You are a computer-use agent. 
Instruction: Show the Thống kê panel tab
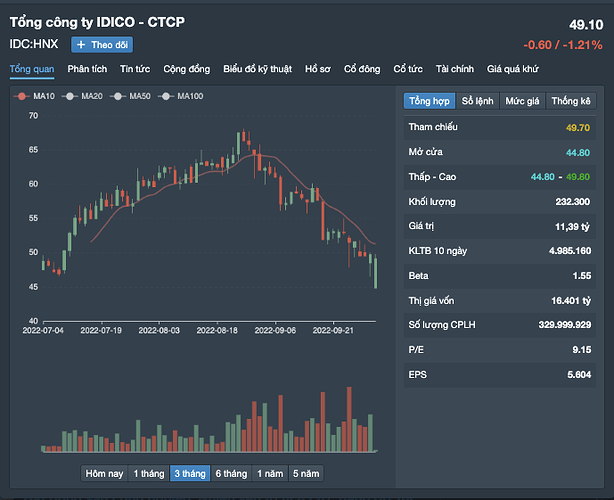coord(571,101)
